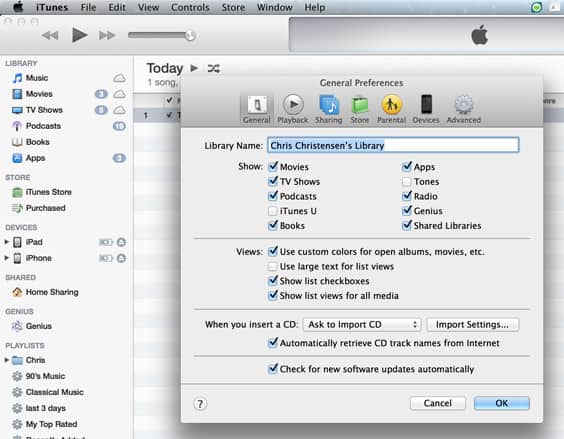Open the Sharing preferences tab

(x=329, y=109)
